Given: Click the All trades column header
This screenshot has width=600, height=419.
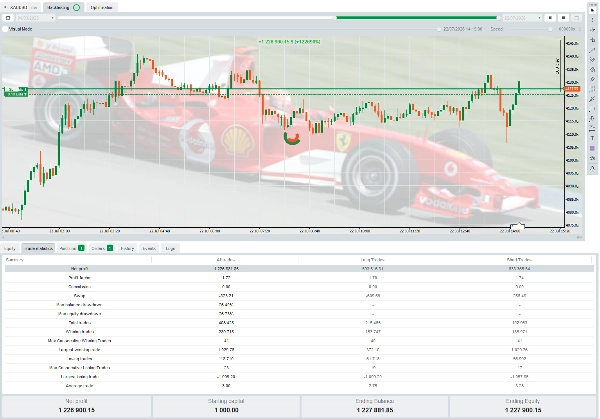Looking at the screenshot, I should [225, 259].
